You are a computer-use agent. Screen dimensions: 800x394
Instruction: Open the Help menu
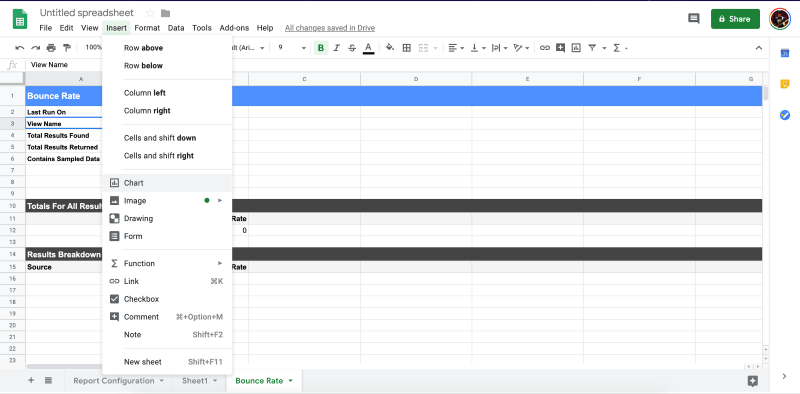click(x=265, y=28)
